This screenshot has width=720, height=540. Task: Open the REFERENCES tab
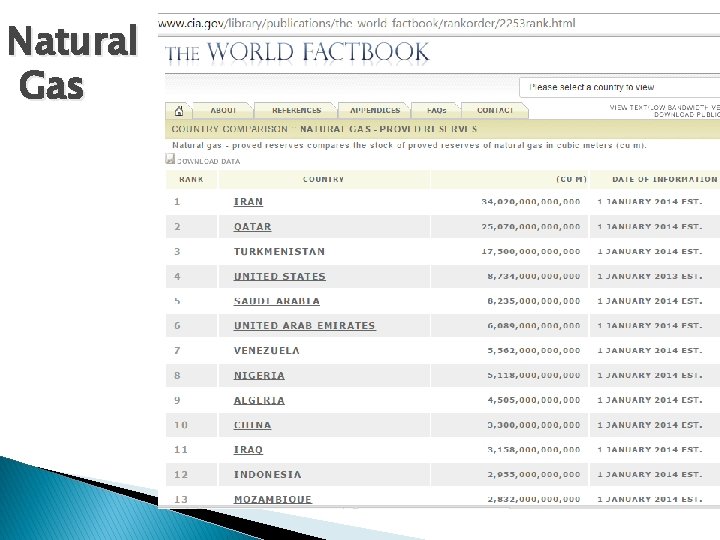(x=296, y=111)
